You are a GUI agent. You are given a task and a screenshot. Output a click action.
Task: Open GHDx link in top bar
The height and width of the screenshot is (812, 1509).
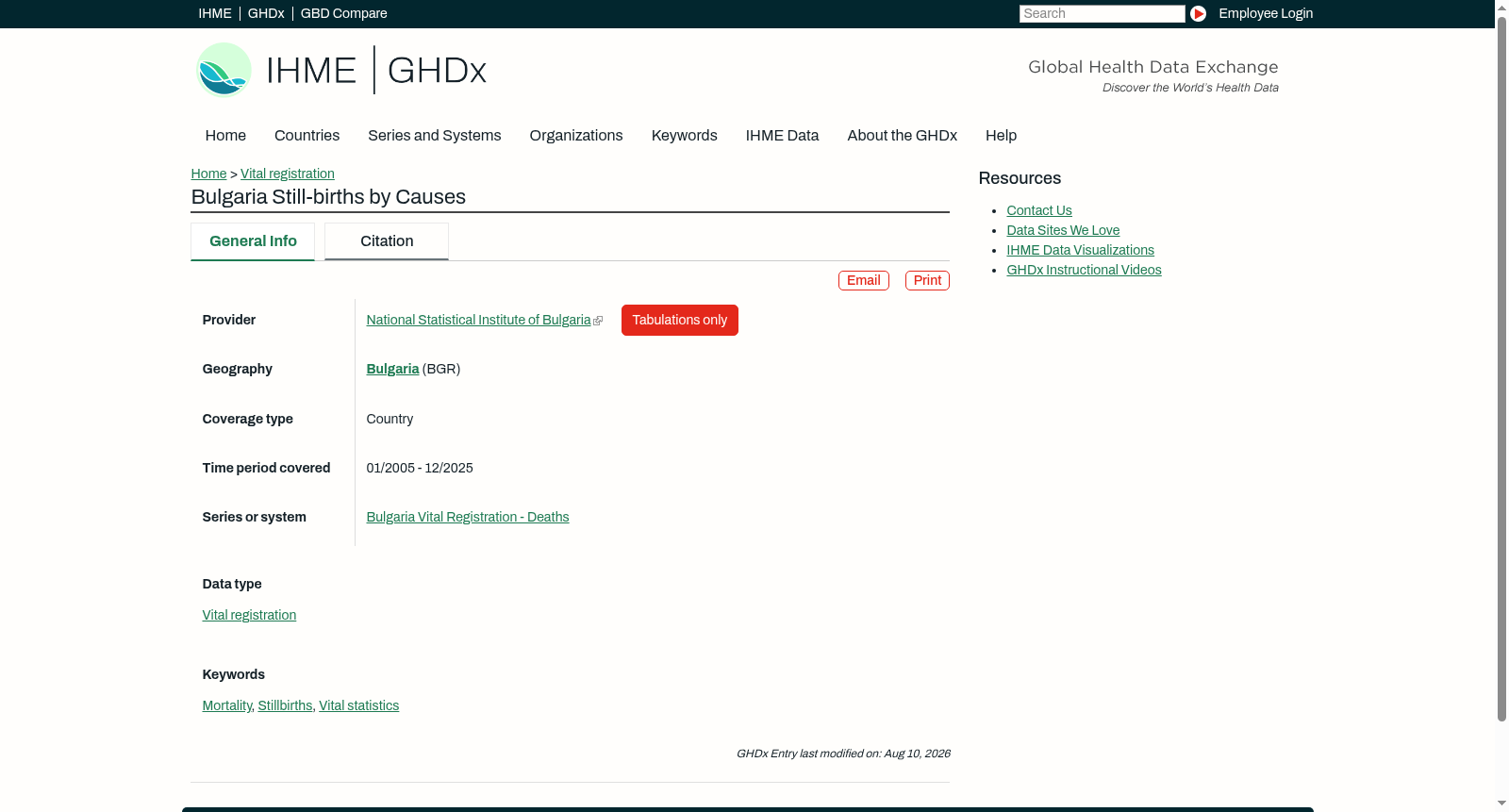(x=266, y=13)
